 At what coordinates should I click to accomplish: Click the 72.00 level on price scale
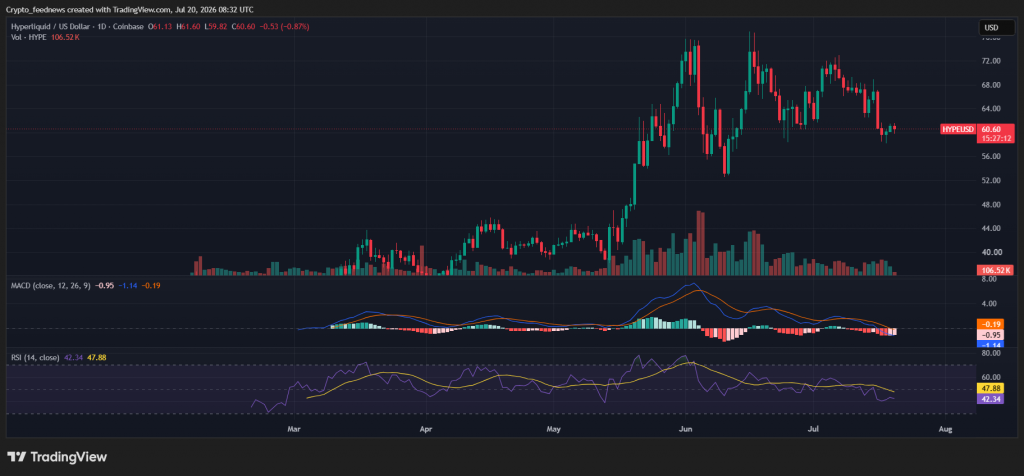pos(992,61)
